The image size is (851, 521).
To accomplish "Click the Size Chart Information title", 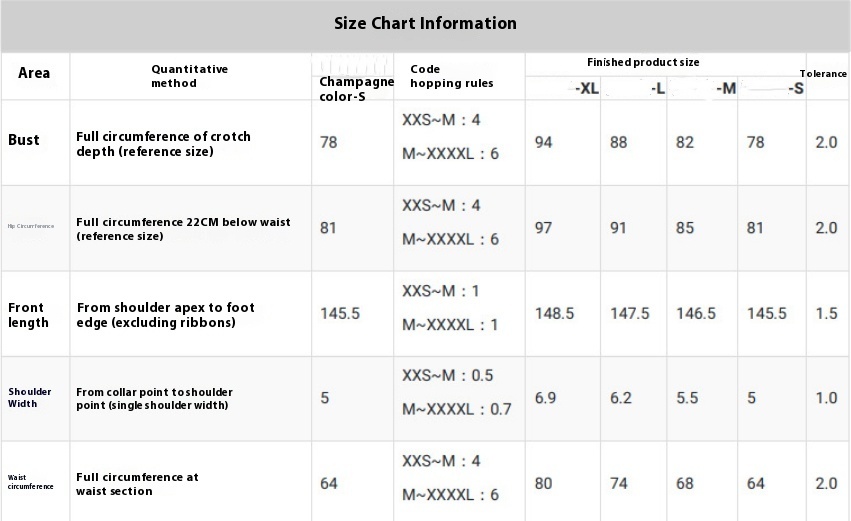I will (x=425, y=23).
